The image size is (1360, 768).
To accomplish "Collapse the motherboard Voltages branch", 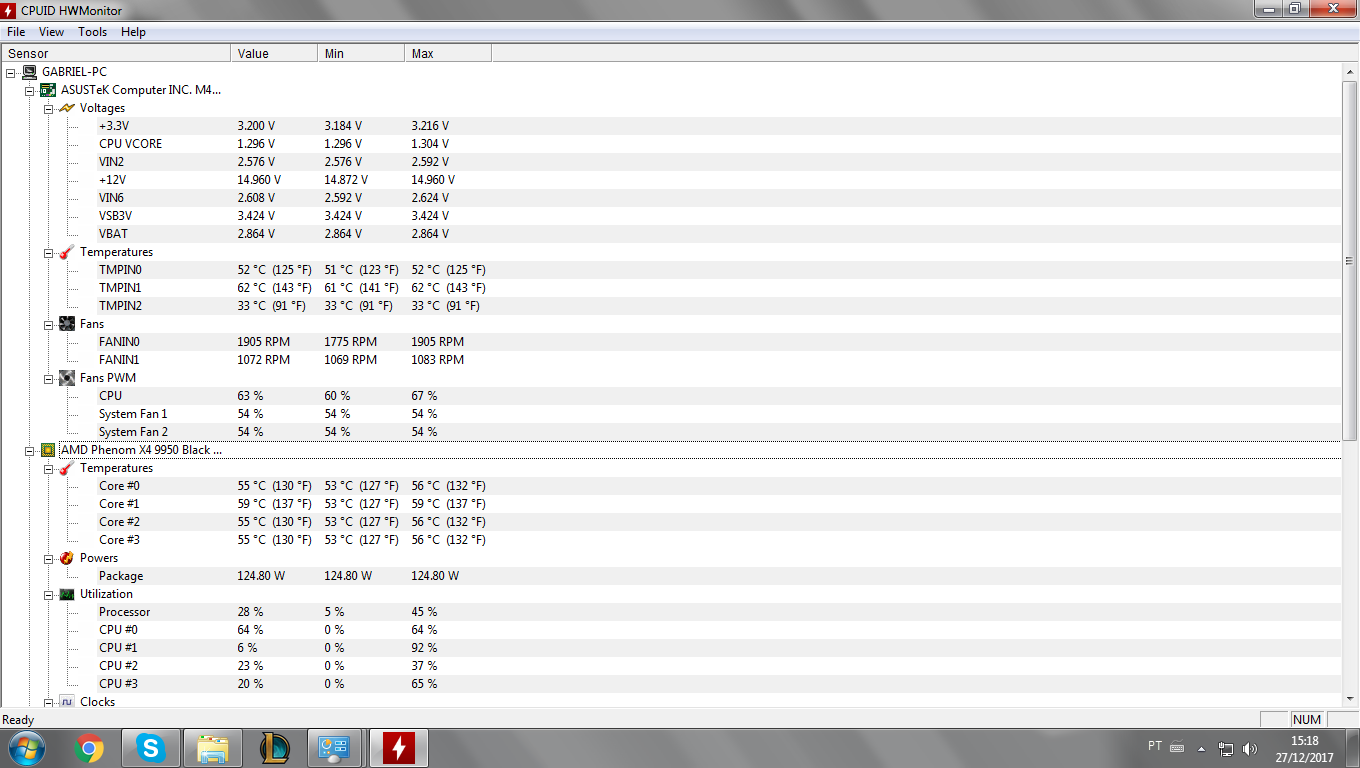I will (x=48, y=108).
